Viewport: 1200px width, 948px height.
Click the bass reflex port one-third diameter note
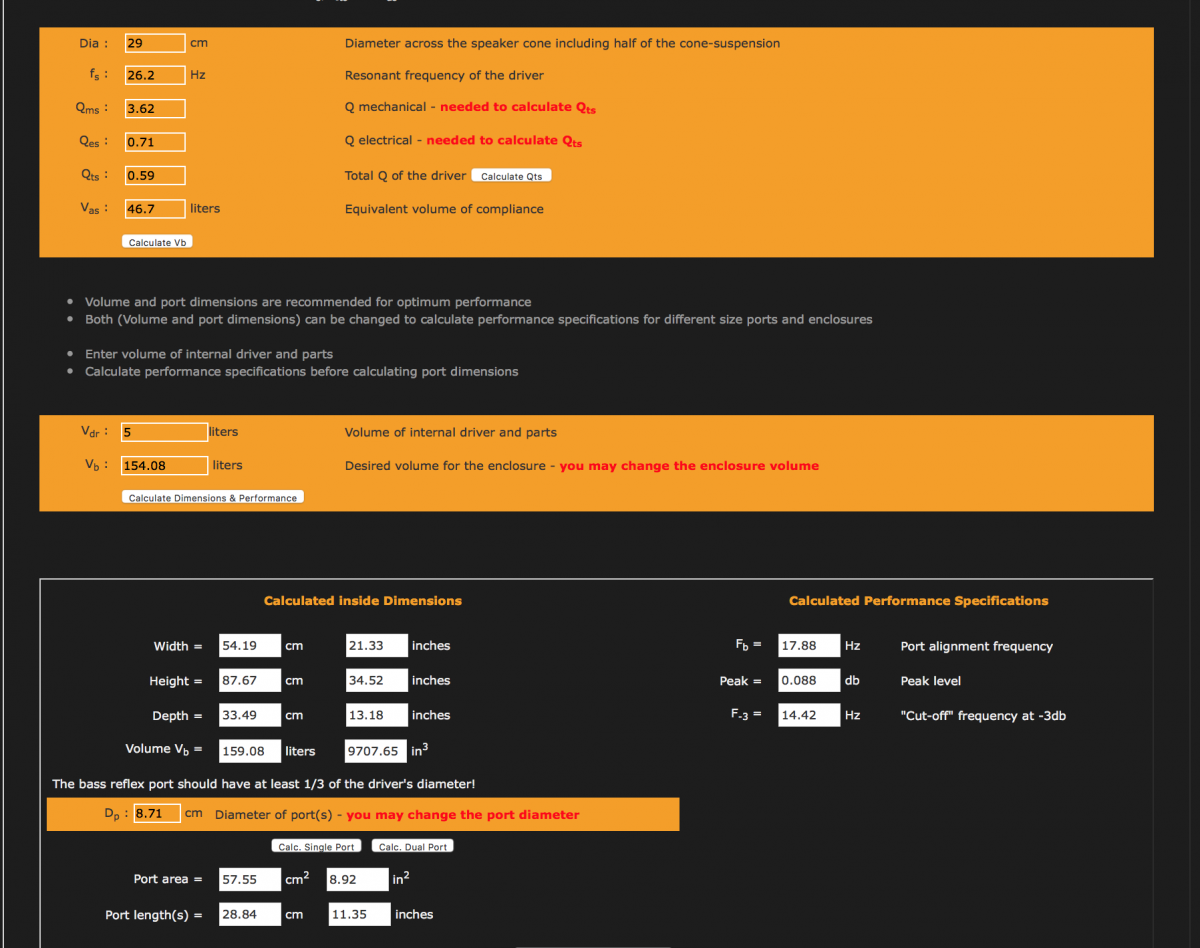pyautogui.click(x=264, y=784)
